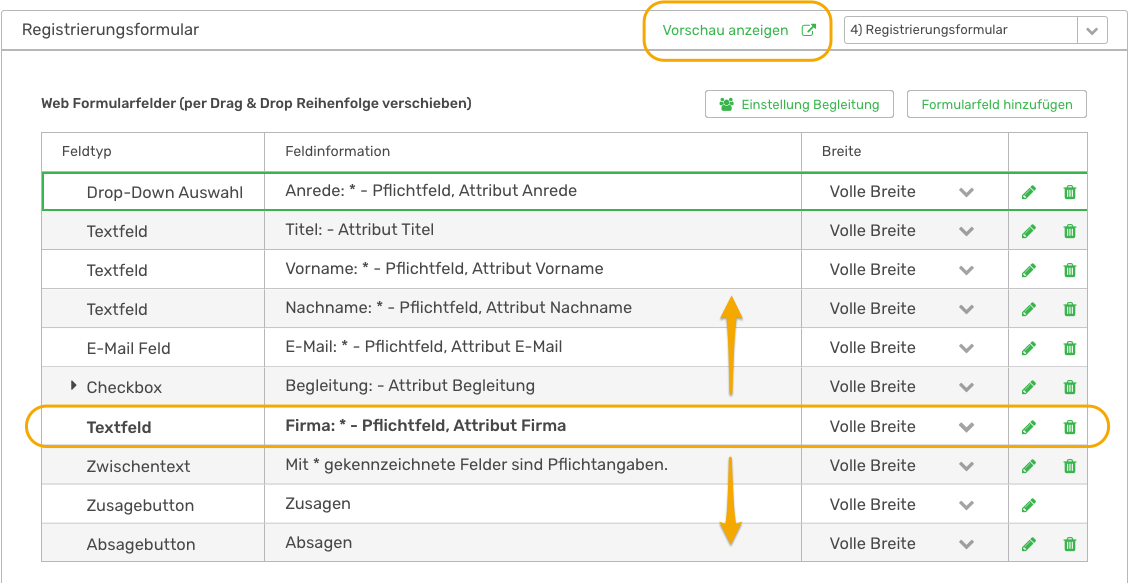Trash the Zwischentext row
The width and height of the screenshot is (1131, 583).
[1070, 466]
